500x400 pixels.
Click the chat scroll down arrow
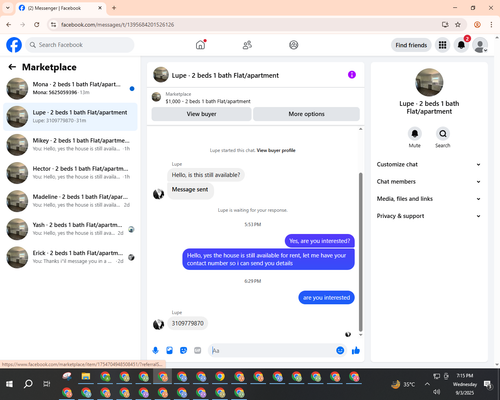point(360,335)
